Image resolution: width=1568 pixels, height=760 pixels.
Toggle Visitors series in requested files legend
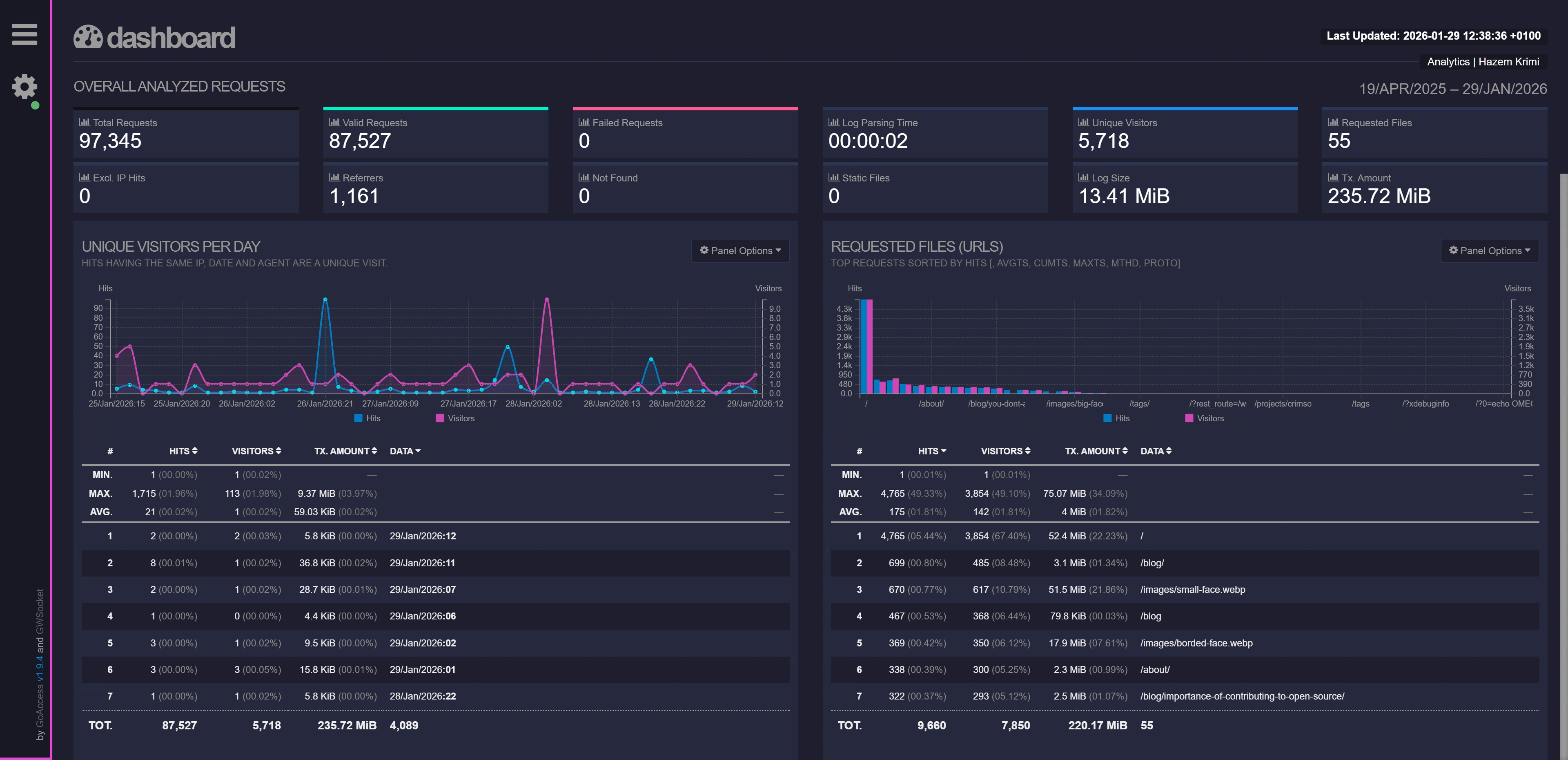click(x=1204, y=418)
